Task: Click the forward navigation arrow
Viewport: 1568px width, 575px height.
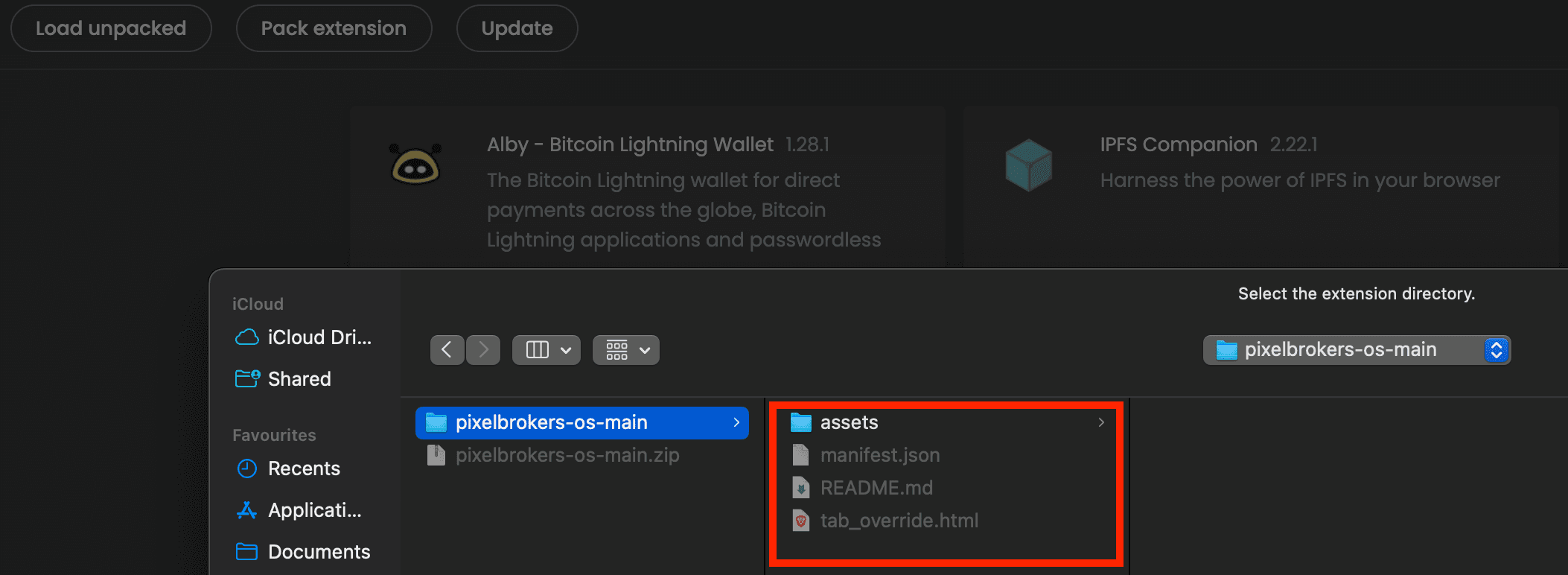Action: (483, 349)
